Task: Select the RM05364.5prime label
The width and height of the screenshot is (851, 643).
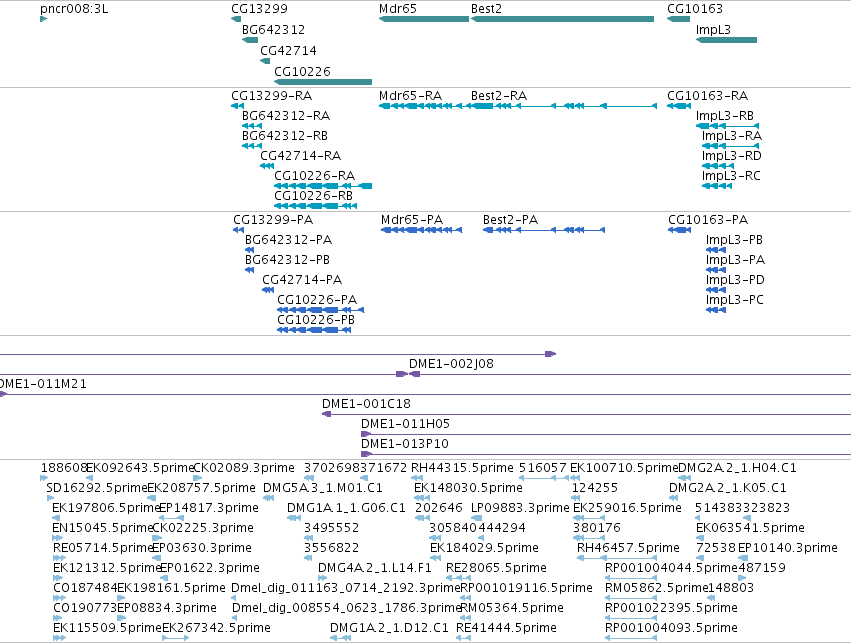Action: [512, 608]
